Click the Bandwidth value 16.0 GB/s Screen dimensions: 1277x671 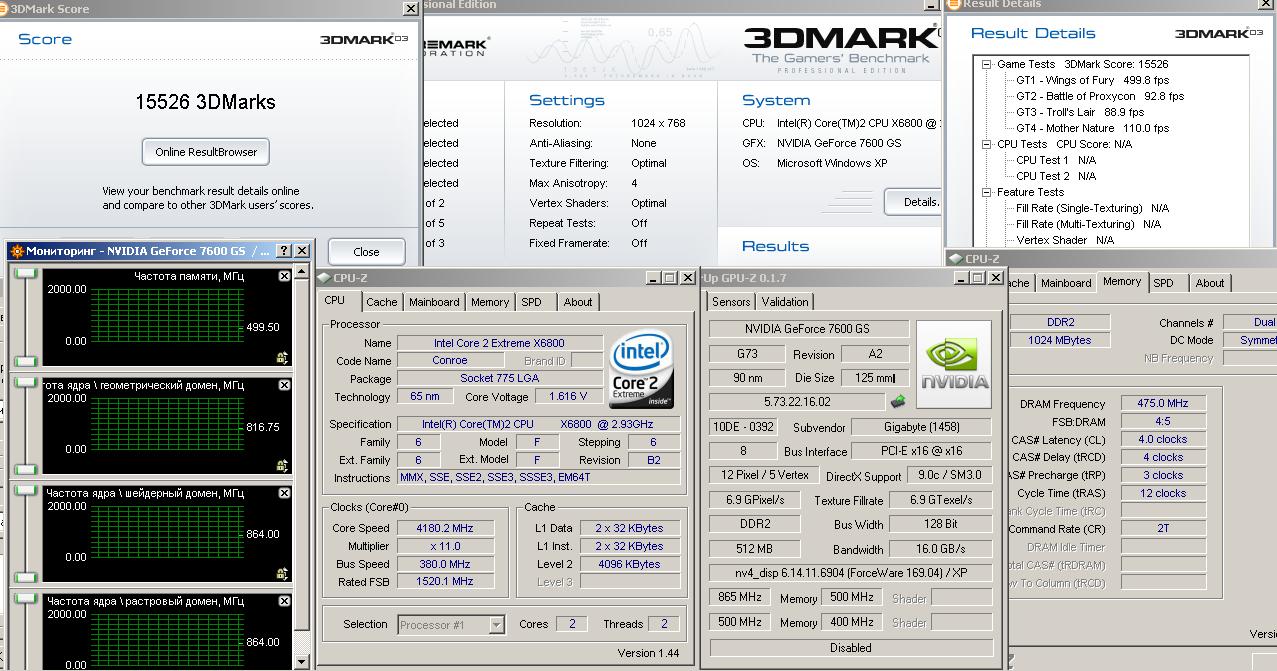[x=940, y=549]
